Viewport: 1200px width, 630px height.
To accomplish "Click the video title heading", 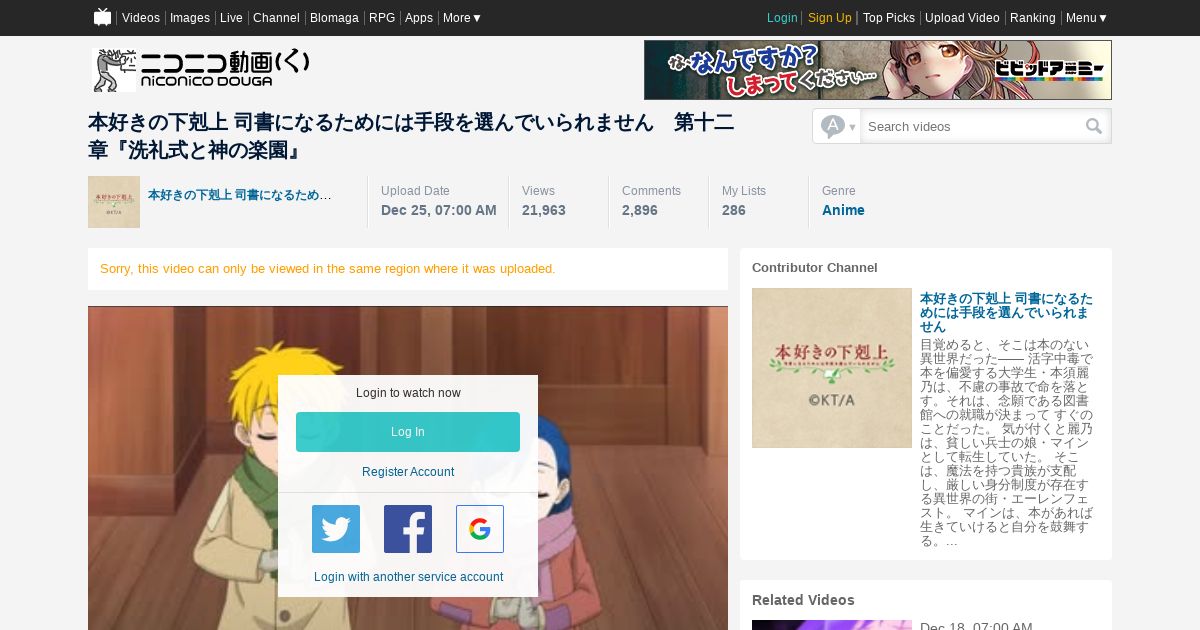I will pos(411,136).
